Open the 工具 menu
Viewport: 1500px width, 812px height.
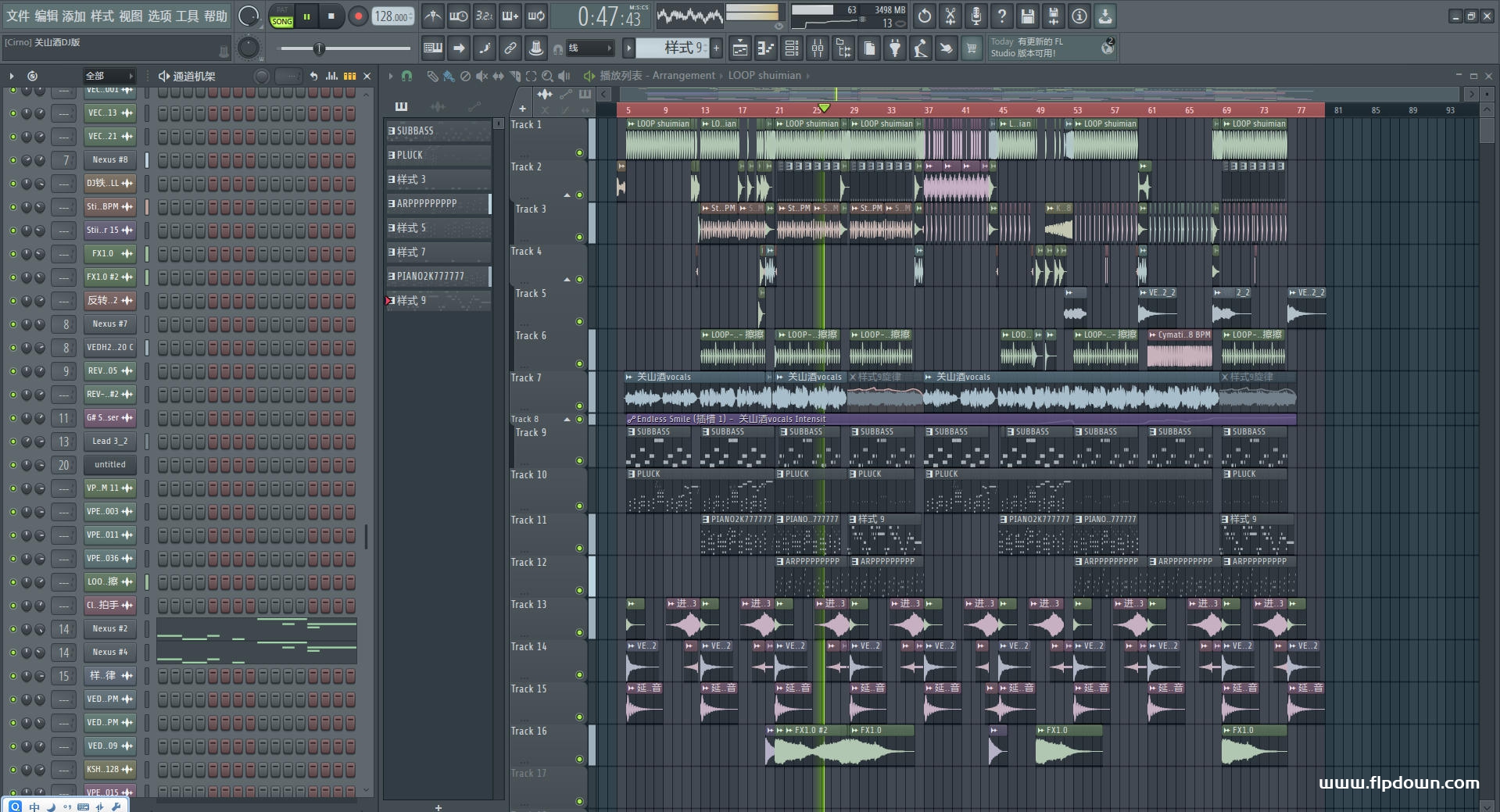click(x=187, y=16)
